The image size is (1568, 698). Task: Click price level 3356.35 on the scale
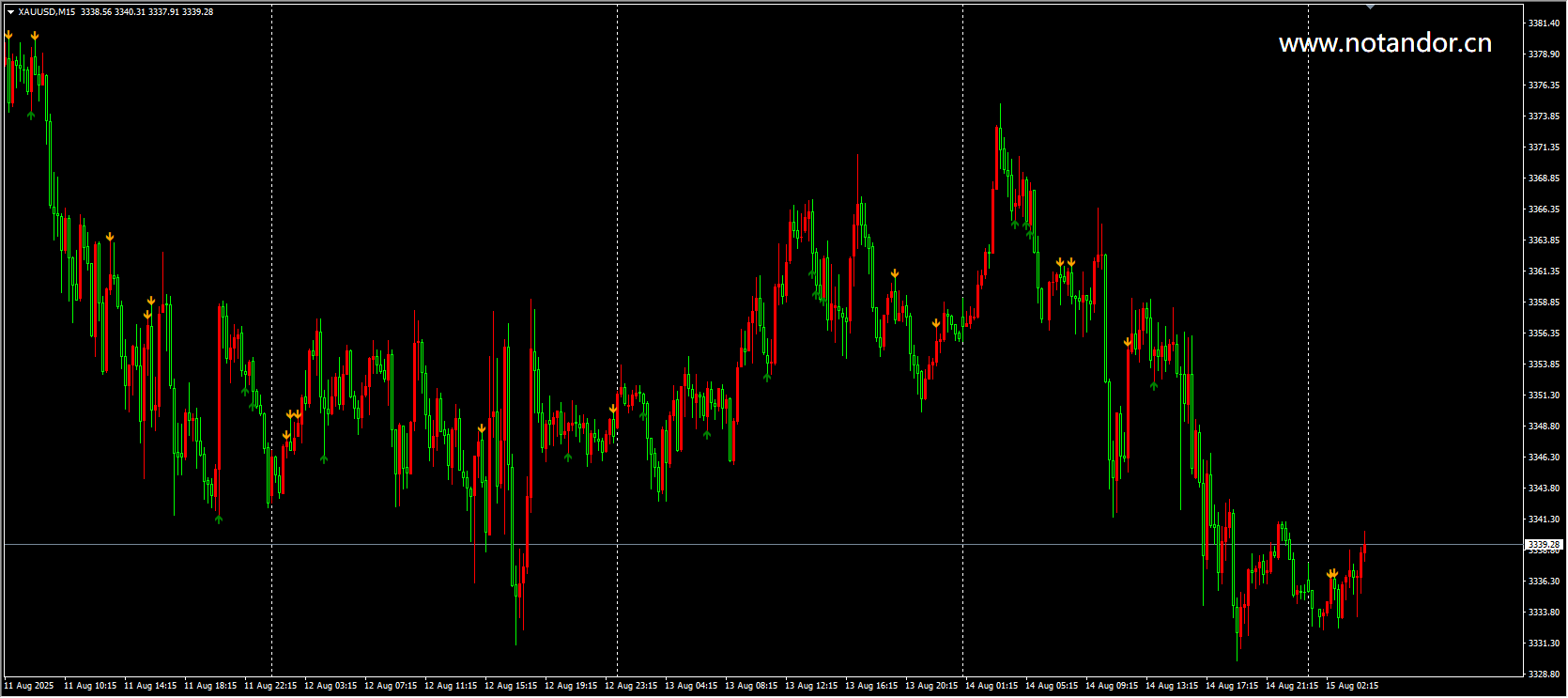[x=1544, y=333]
